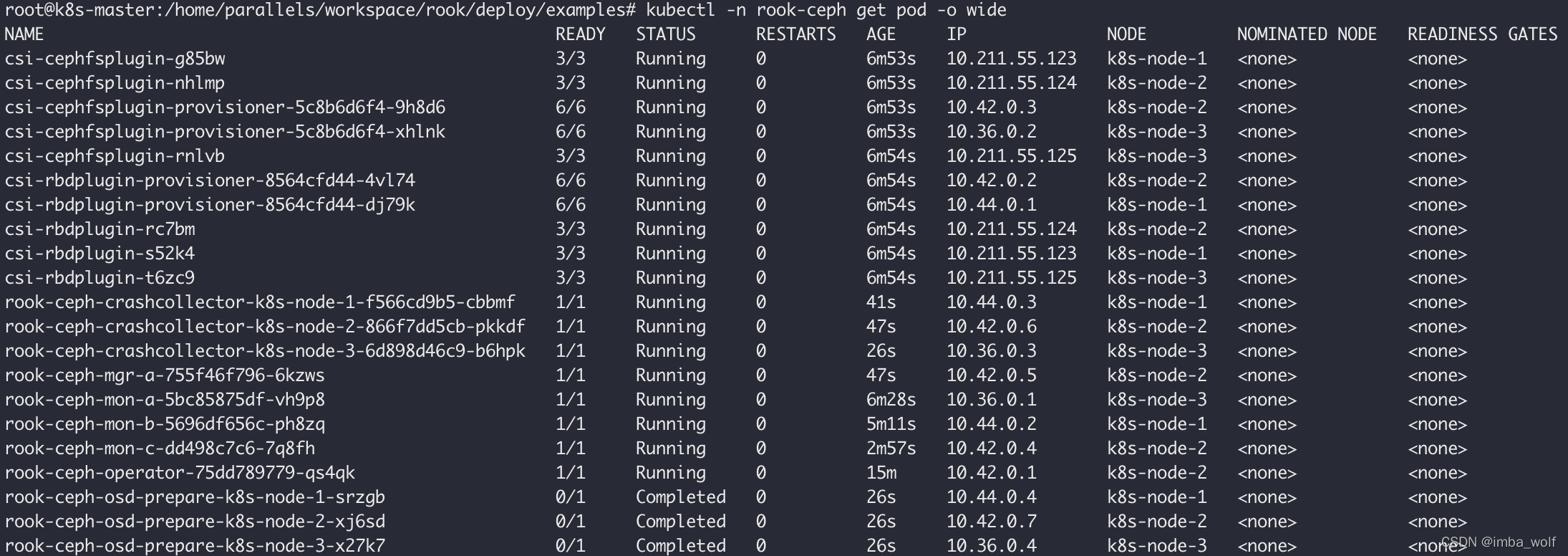Image resolution: width=1568 pixels, height=556 pixels.
Task: Click the NOMINATED NODE column header
Action: tap(1307, 34)
